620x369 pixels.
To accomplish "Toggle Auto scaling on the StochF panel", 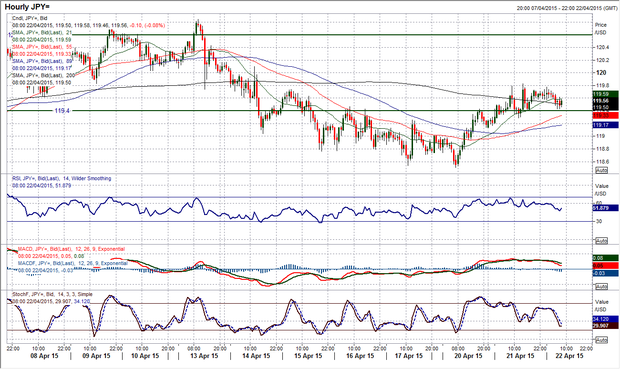I will 601,340.
